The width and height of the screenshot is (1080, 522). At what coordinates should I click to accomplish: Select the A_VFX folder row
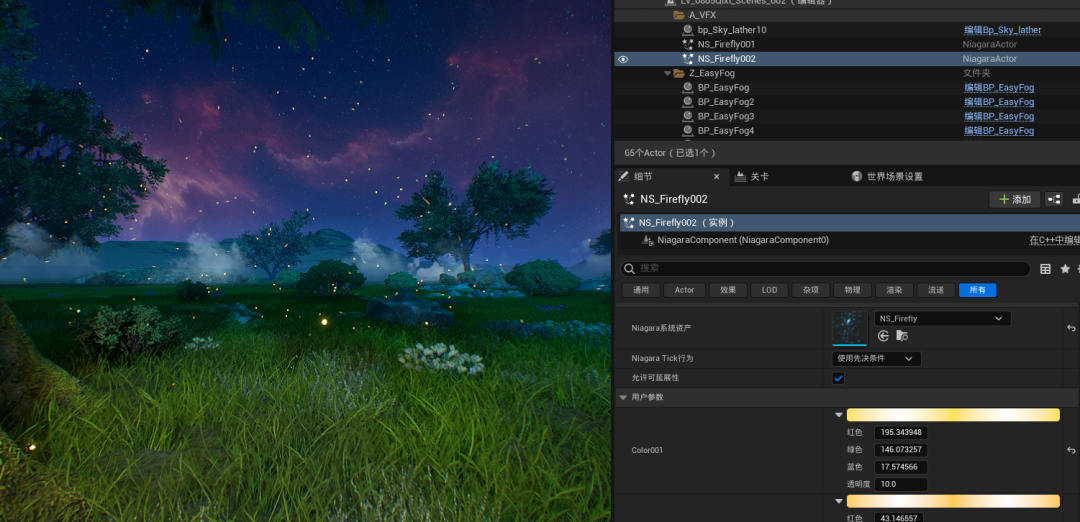847,15
